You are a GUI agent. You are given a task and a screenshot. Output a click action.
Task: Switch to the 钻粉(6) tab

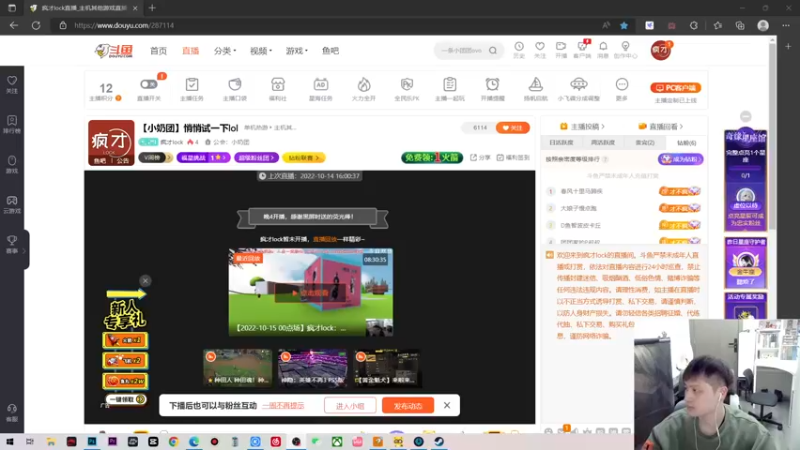[686, 142]
